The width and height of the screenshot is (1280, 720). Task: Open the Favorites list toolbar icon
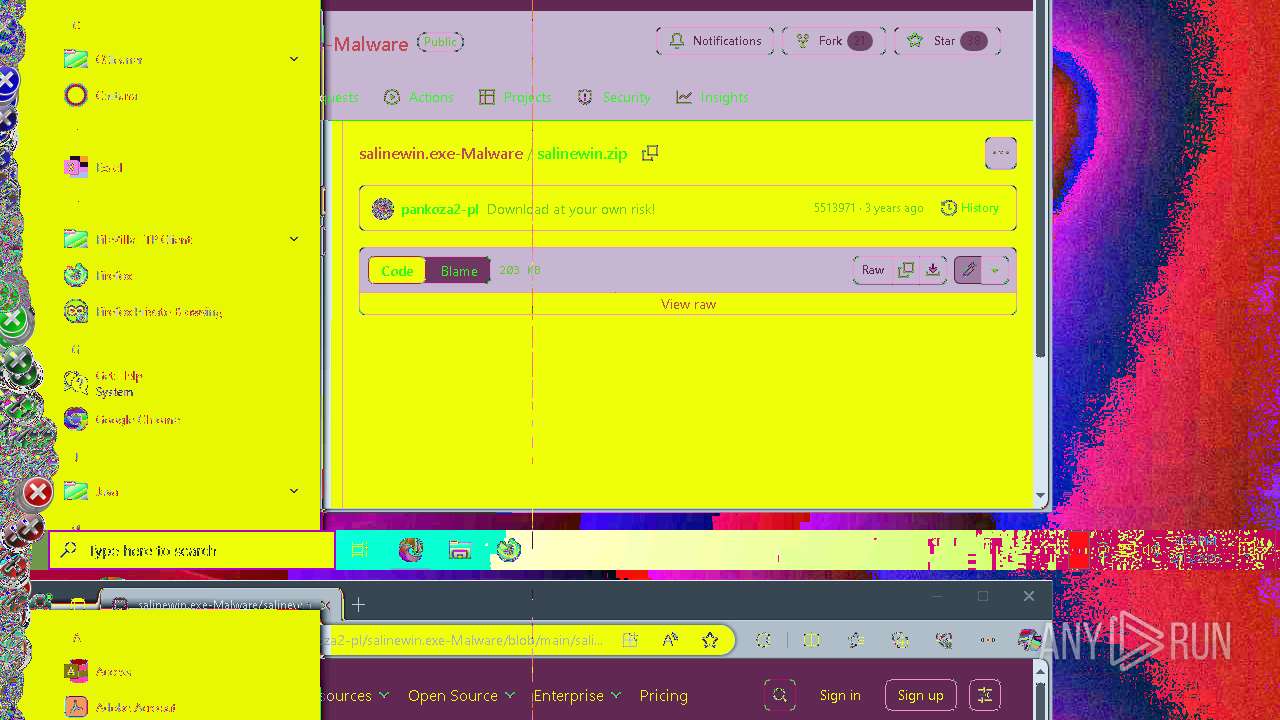coord(856,640)
